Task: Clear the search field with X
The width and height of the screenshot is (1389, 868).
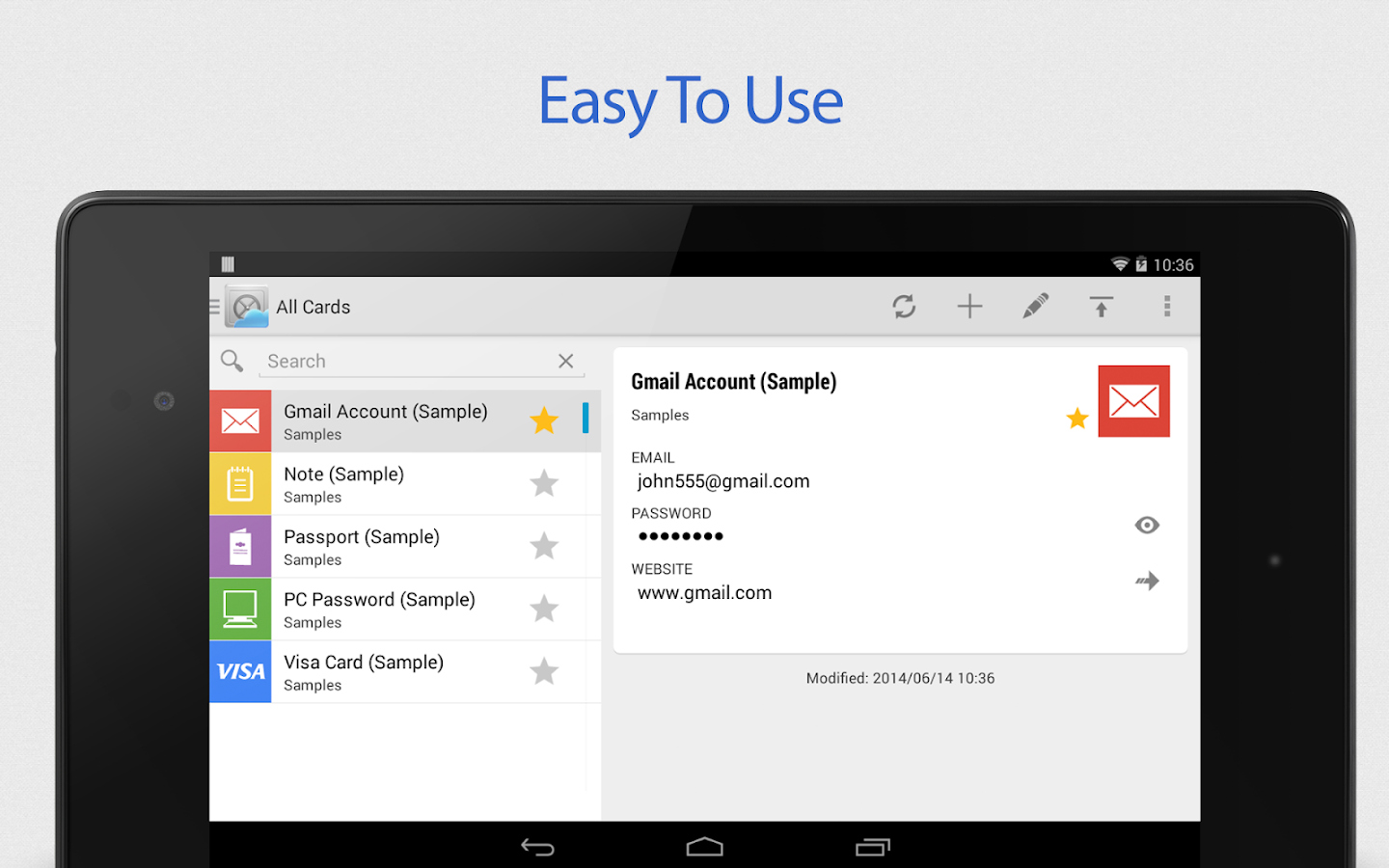Action: pyautogui.click(x=566, y=361)
